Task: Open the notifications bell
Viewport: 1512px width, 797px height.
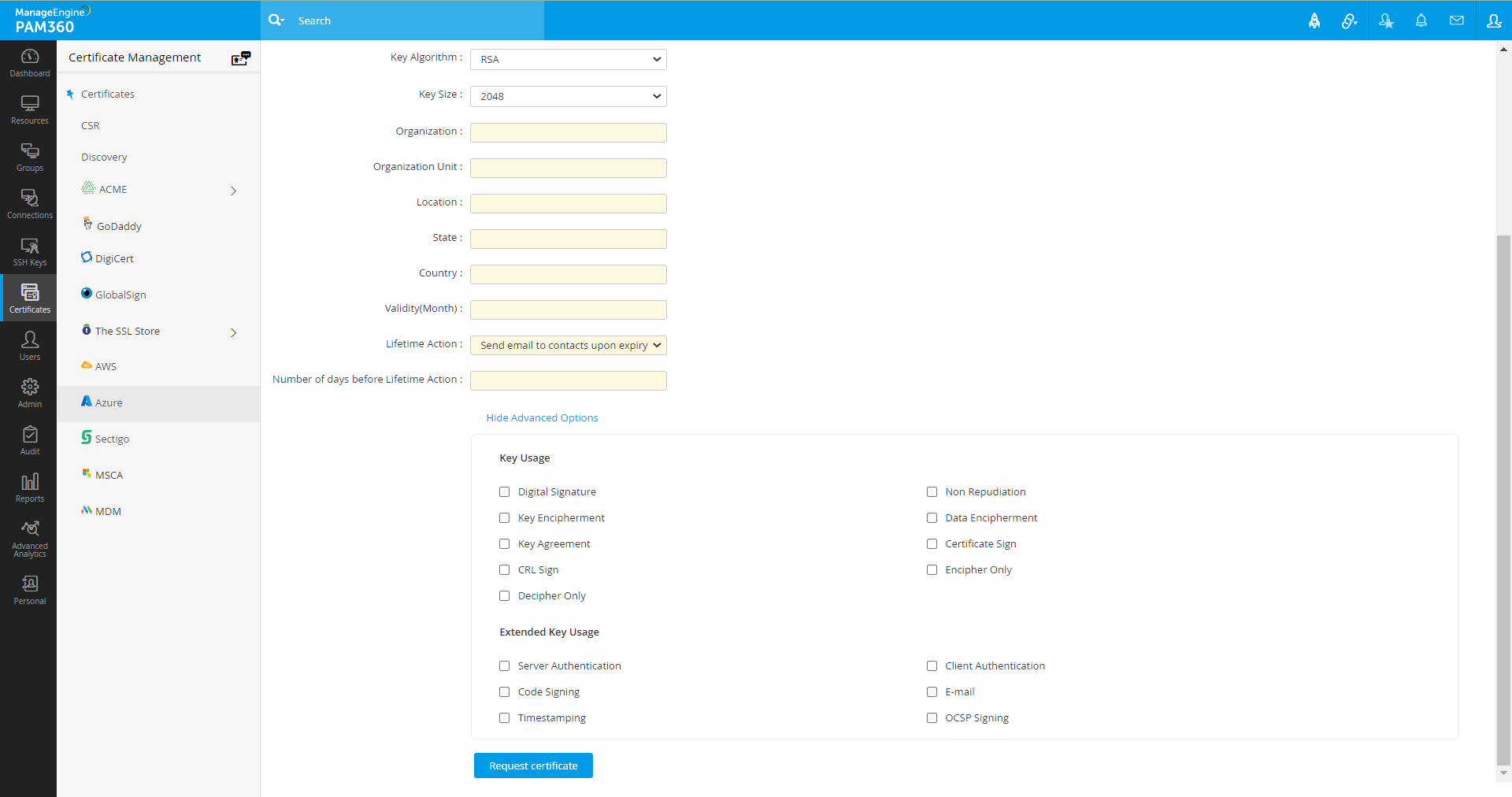Action: click(x=1421, y=21)
